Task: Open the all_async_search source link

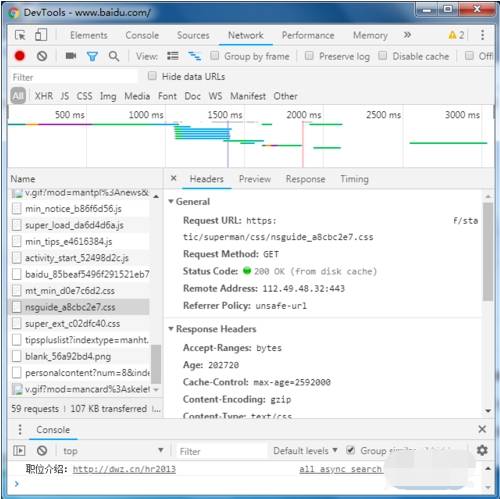Action: point(340,469)
